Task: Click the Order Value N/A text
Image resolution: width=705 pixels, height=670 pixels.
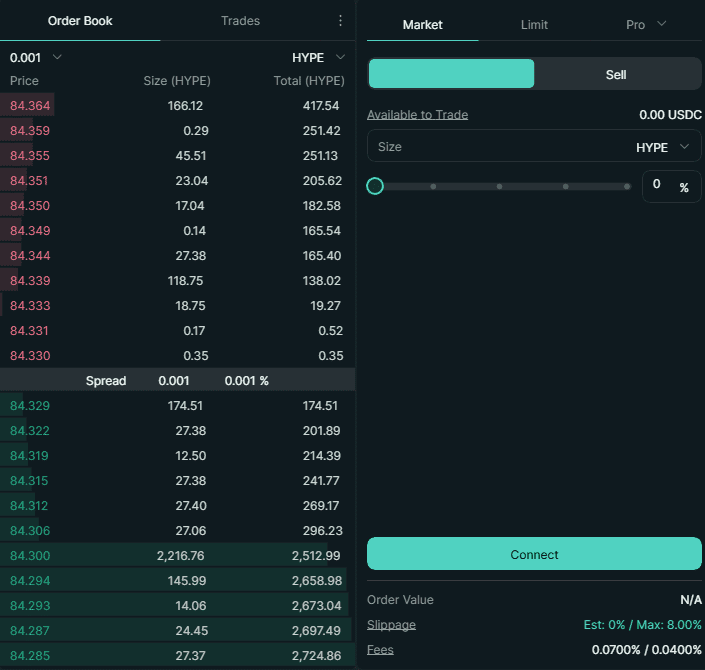Action: click(x=691, y=600)
